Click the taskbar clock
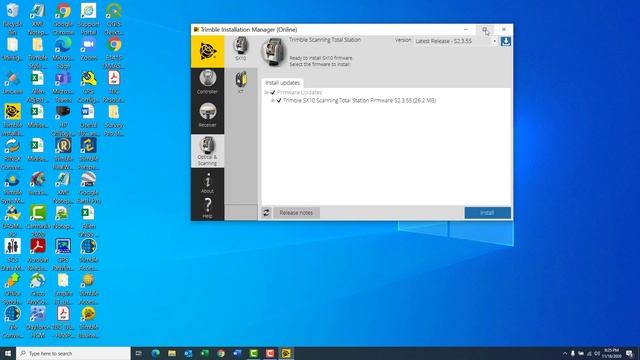 611,353
